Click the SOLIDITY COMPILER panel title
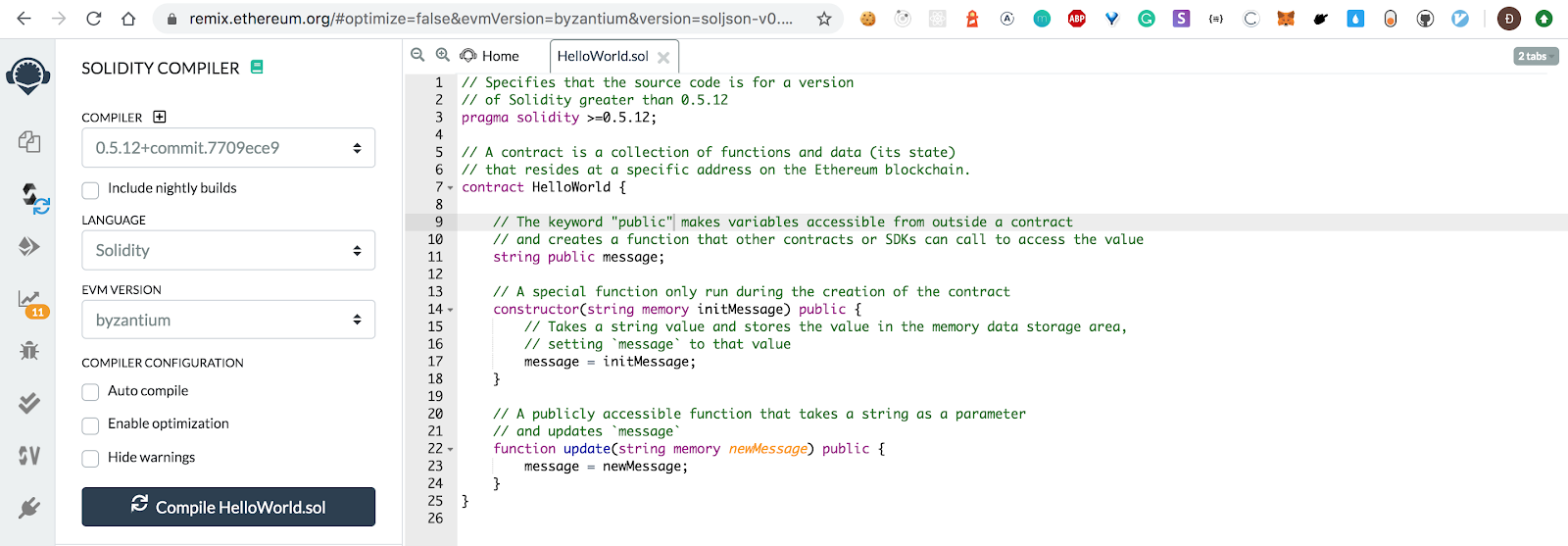 coord(161,68)
